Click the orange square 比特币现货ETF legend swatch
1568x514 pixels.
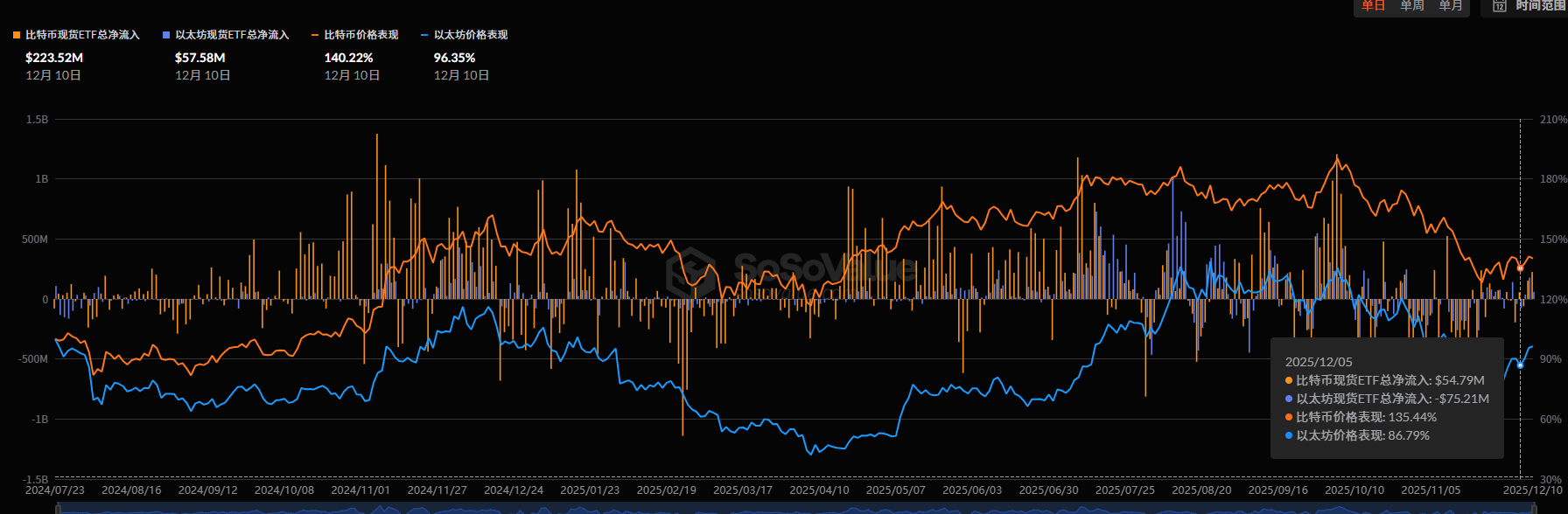click(x=17, y=35)
